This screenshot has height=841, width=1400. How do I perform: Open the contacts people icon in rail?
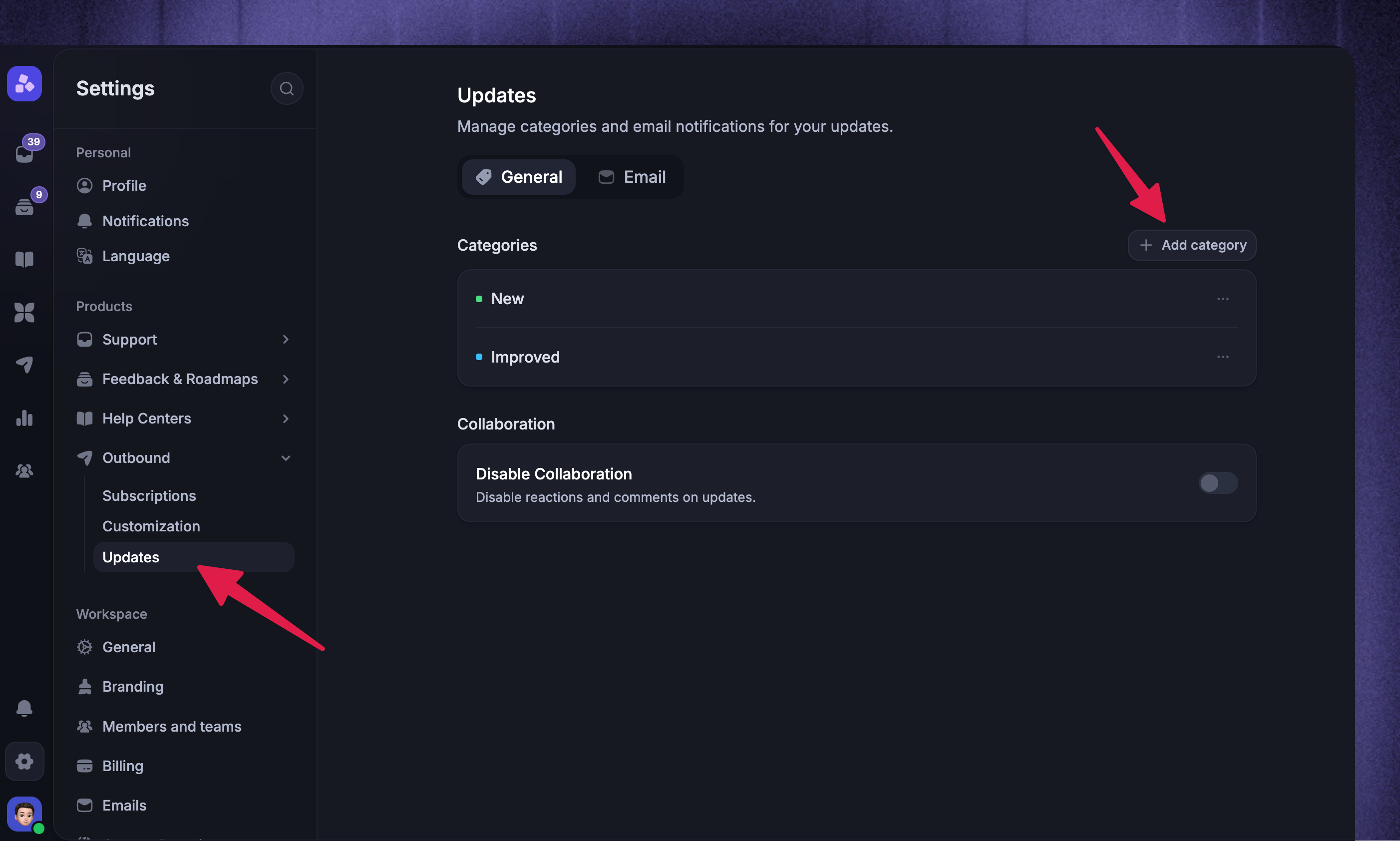click(24, 470)
